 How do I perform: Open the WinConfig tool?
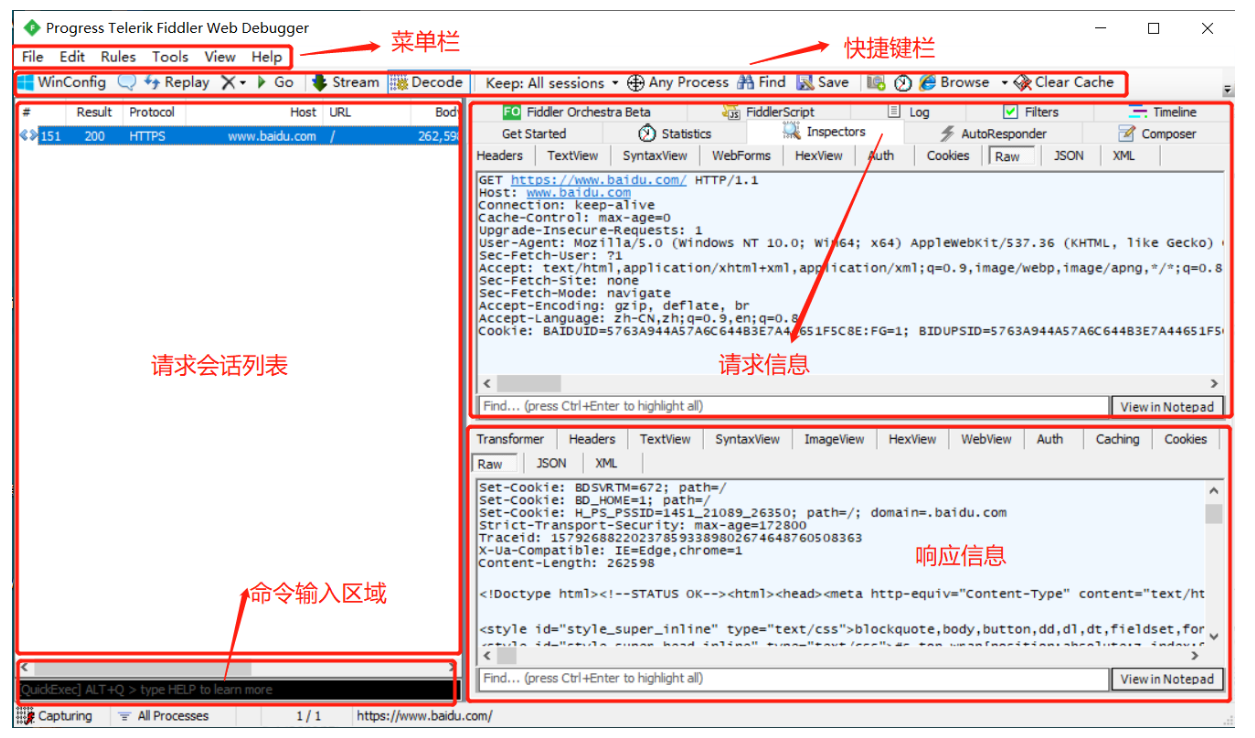[61, 82]
